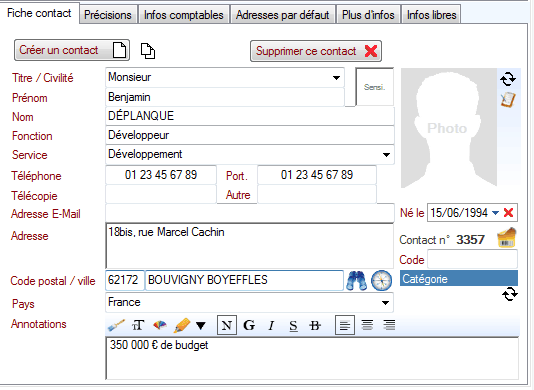
Task: Toggle strikethrough B formatting
Action: click(315, 326)
